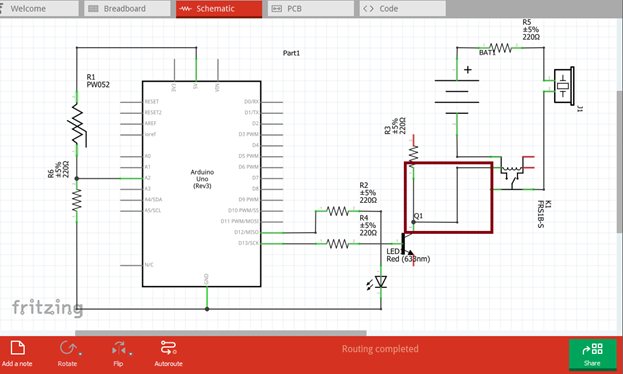
Task: Select the Schematic tab
Action: [x=219, y=9]
